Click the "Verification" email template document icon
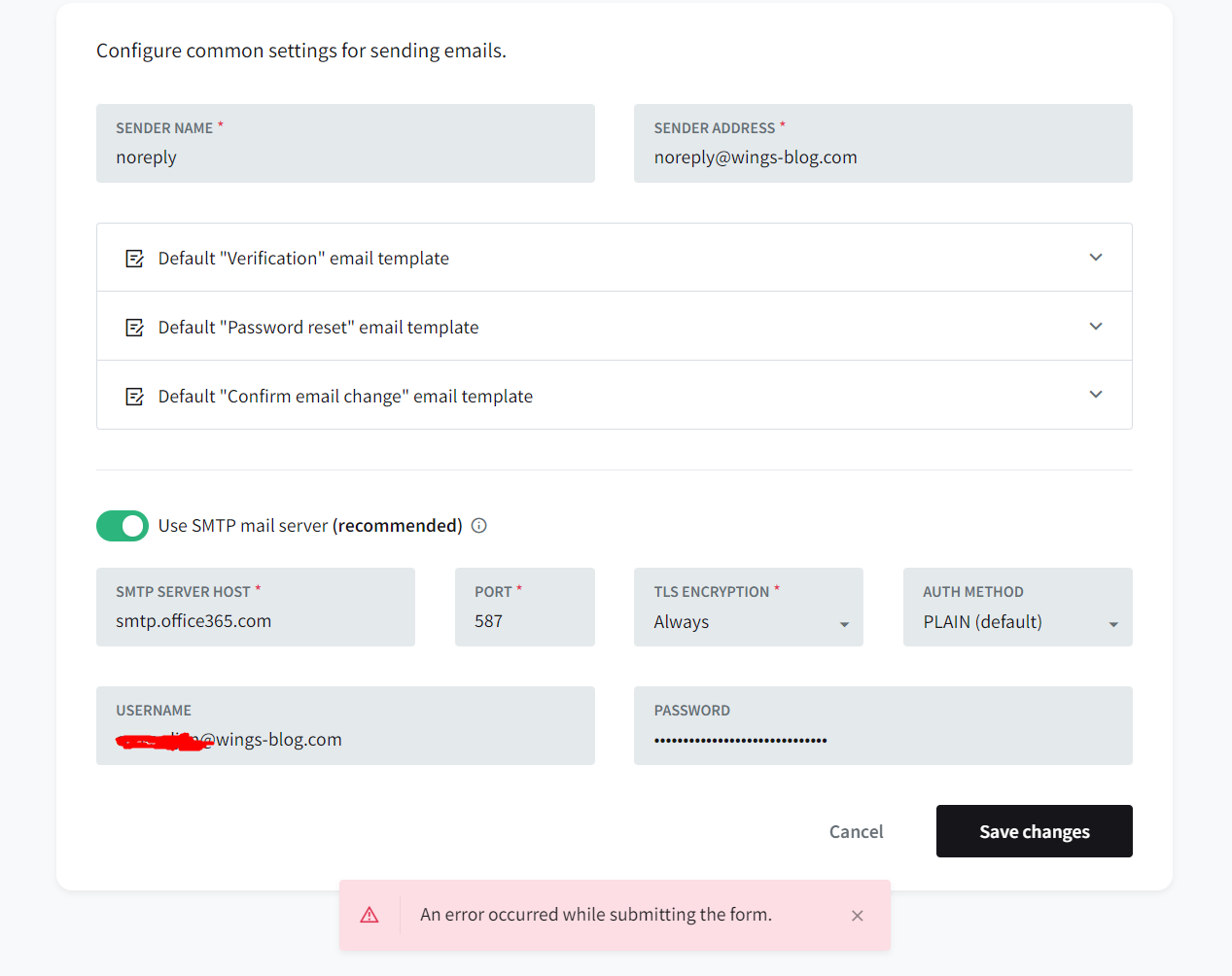 pos(134,258)
